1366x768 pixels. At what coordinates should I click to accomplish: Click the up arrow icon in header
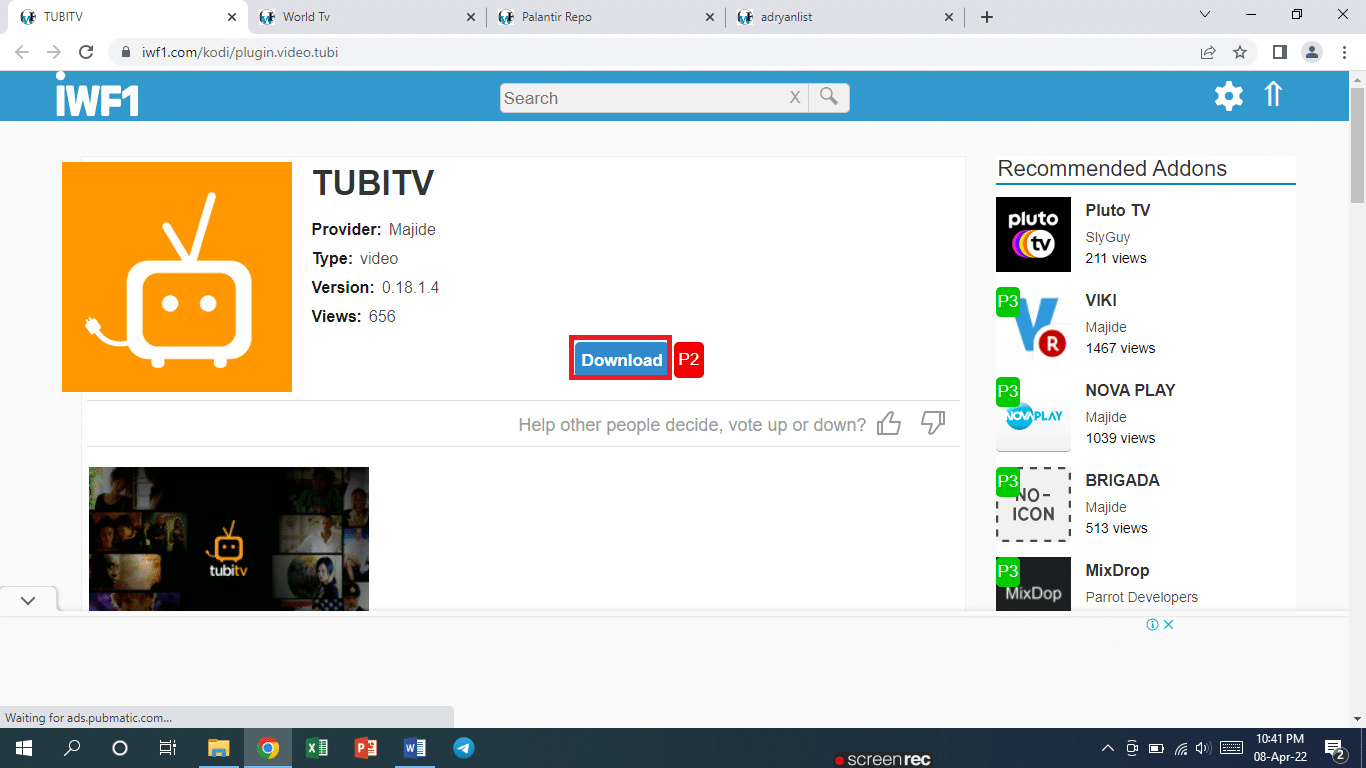(x=1273, y=94)
